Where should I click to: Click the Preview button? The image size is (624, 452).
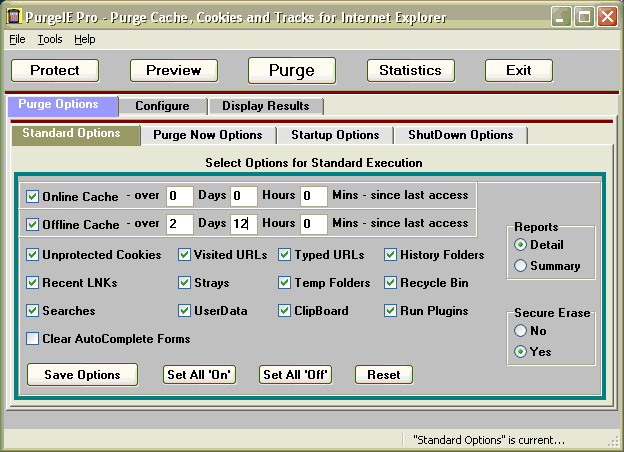click(x=174, y=70)
